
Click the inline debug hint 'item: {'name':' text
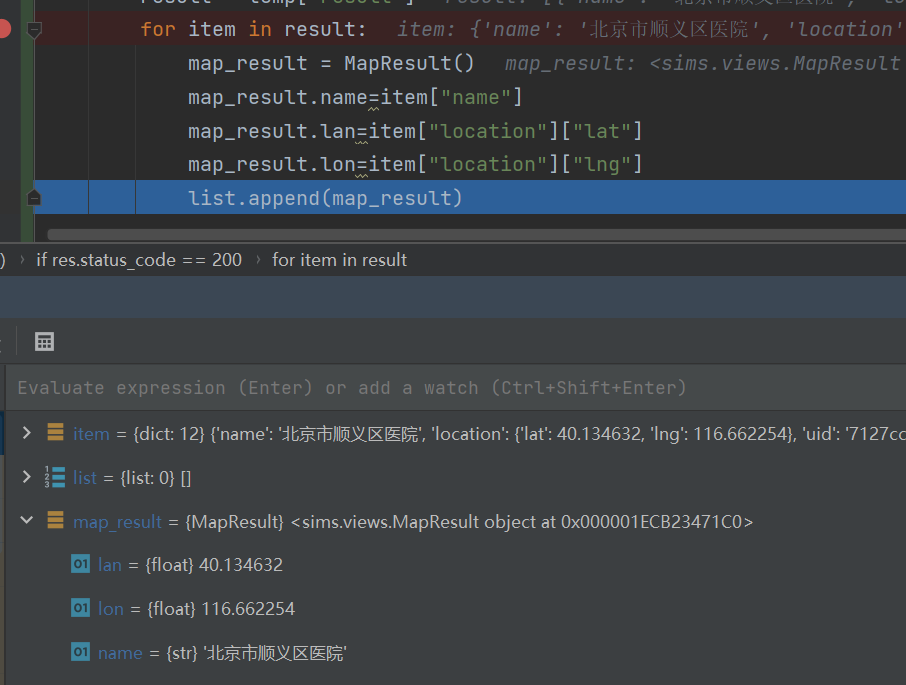click(x=480, y=29)
